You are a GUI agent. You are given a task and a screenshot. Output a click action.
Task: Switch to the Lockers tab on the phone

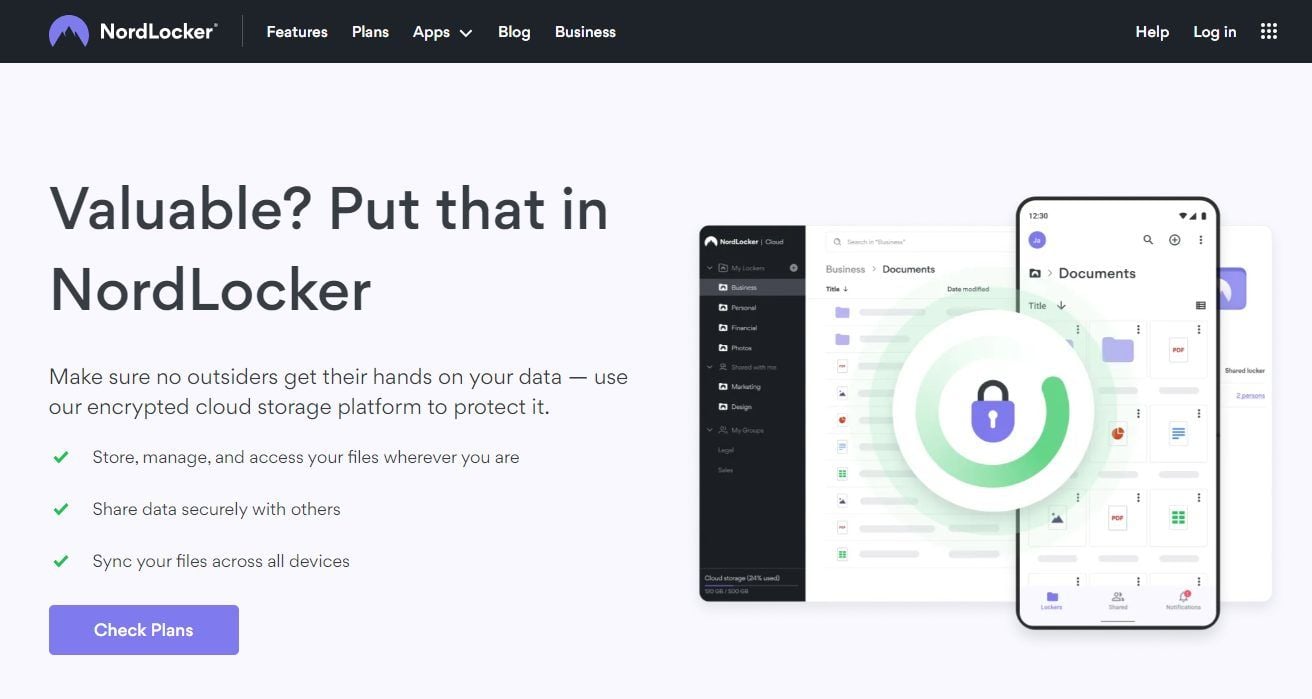[x=1051, y=600]
